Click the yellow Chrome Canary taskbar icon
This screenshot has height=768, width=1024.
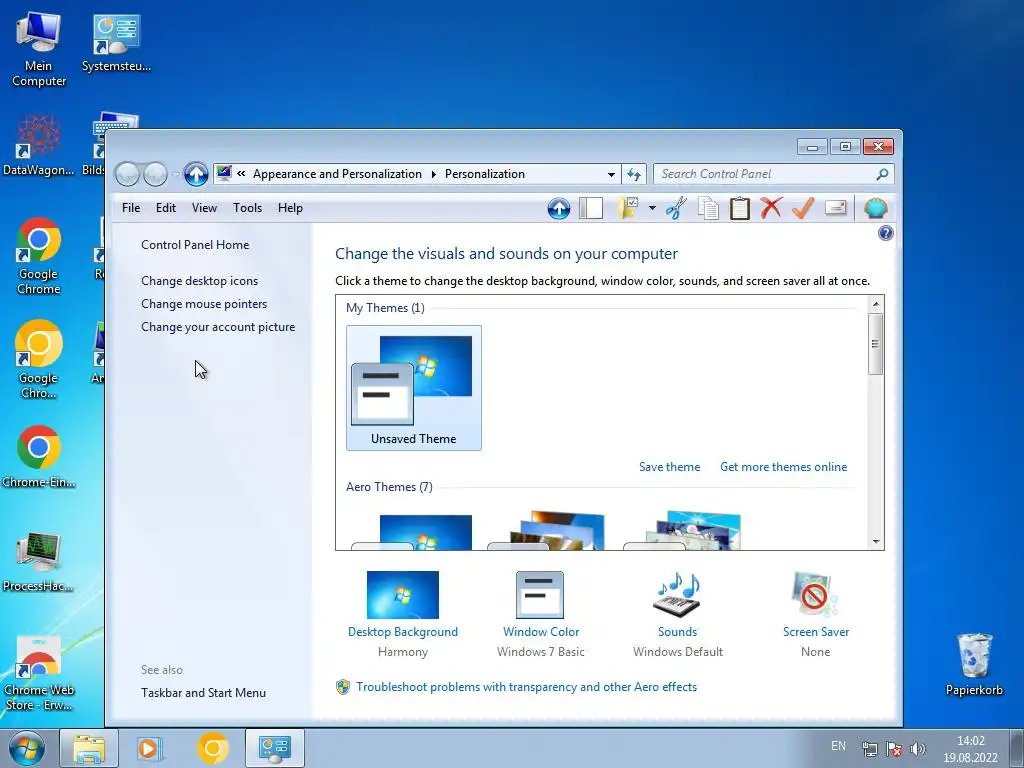tap(212, 748)
